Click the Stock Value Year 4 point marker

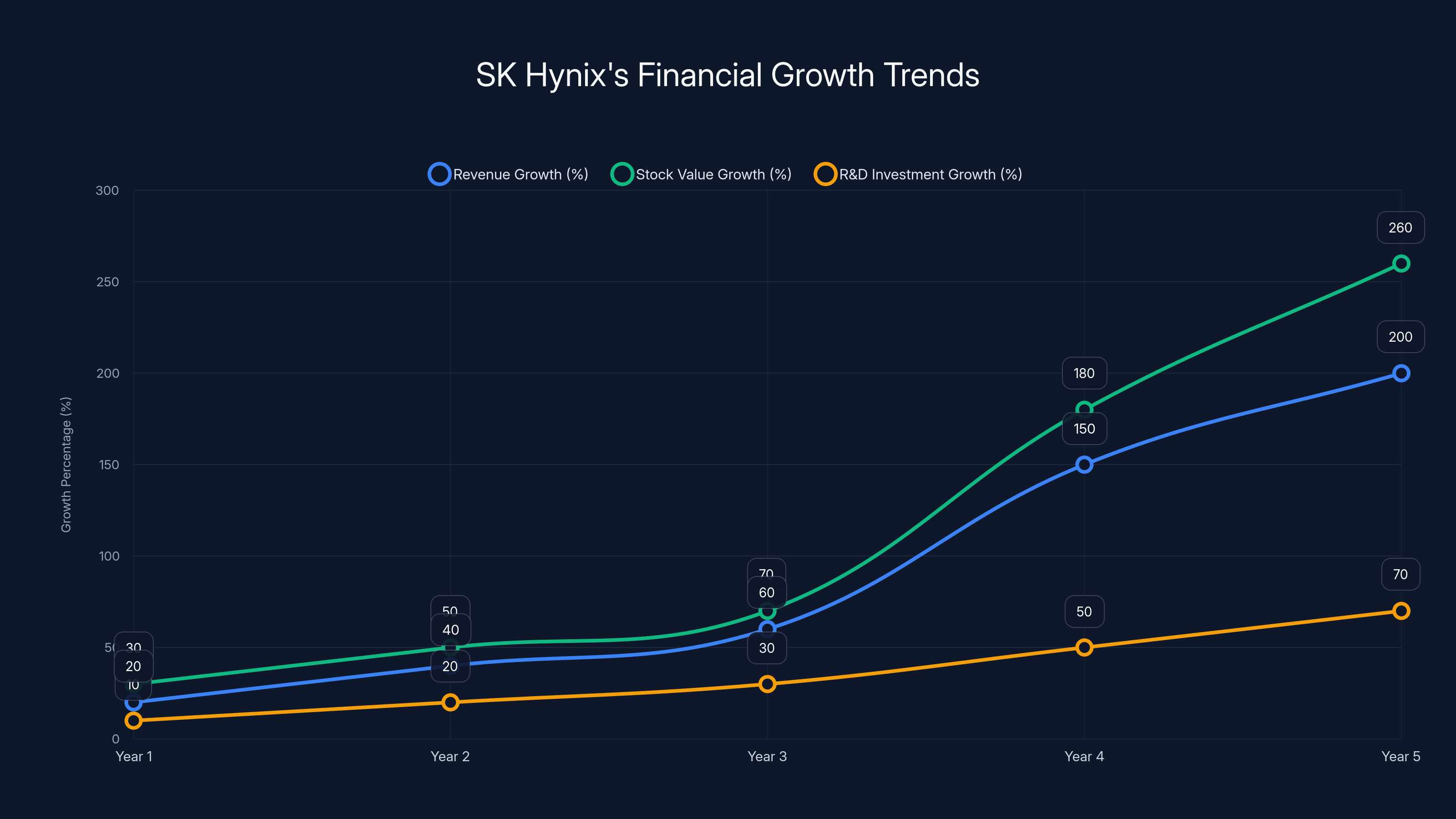pyautogui.click(x=1084, y=409)
